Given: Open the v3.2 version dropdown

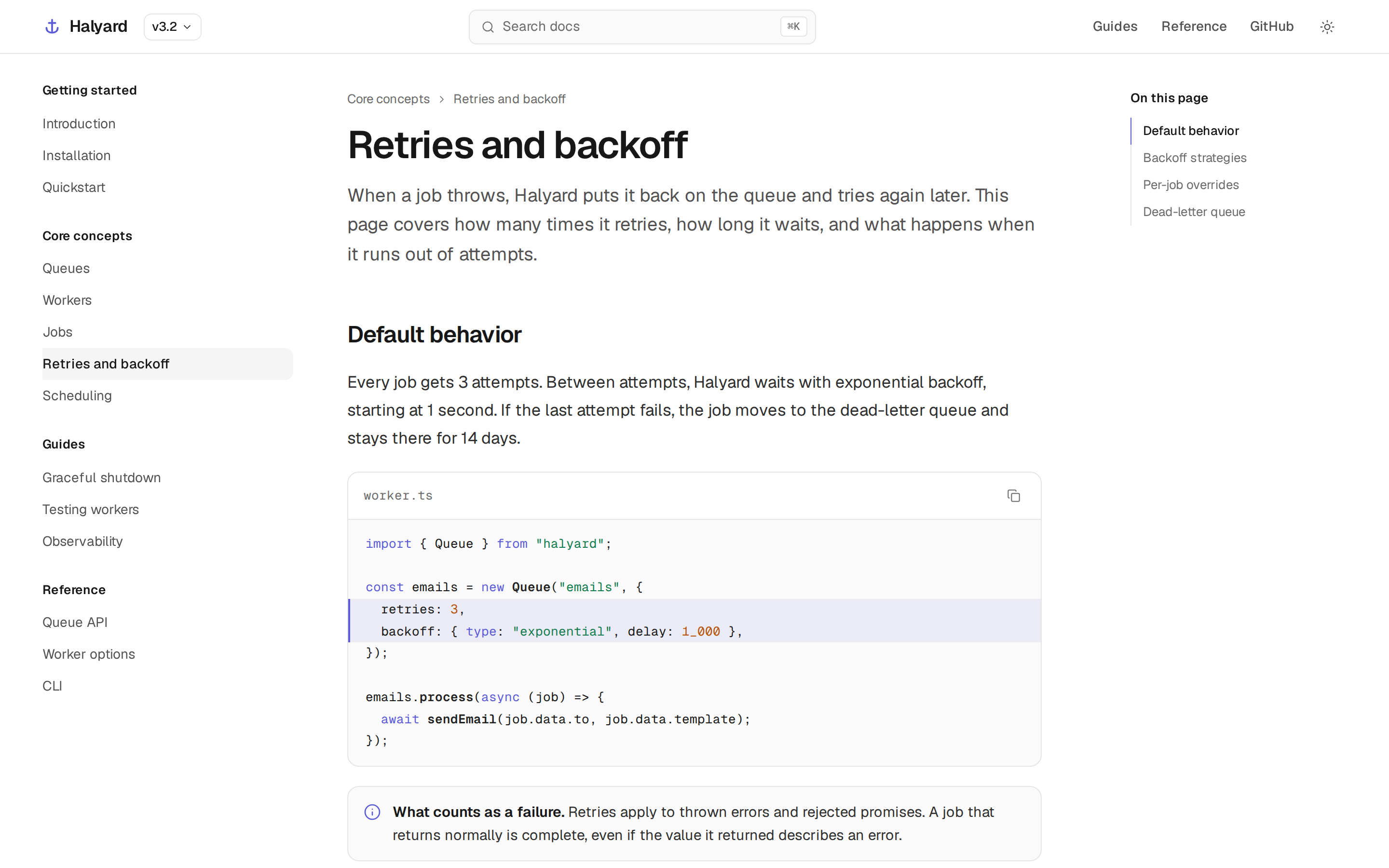Looking at the screenshot, I should pos(172,27).
